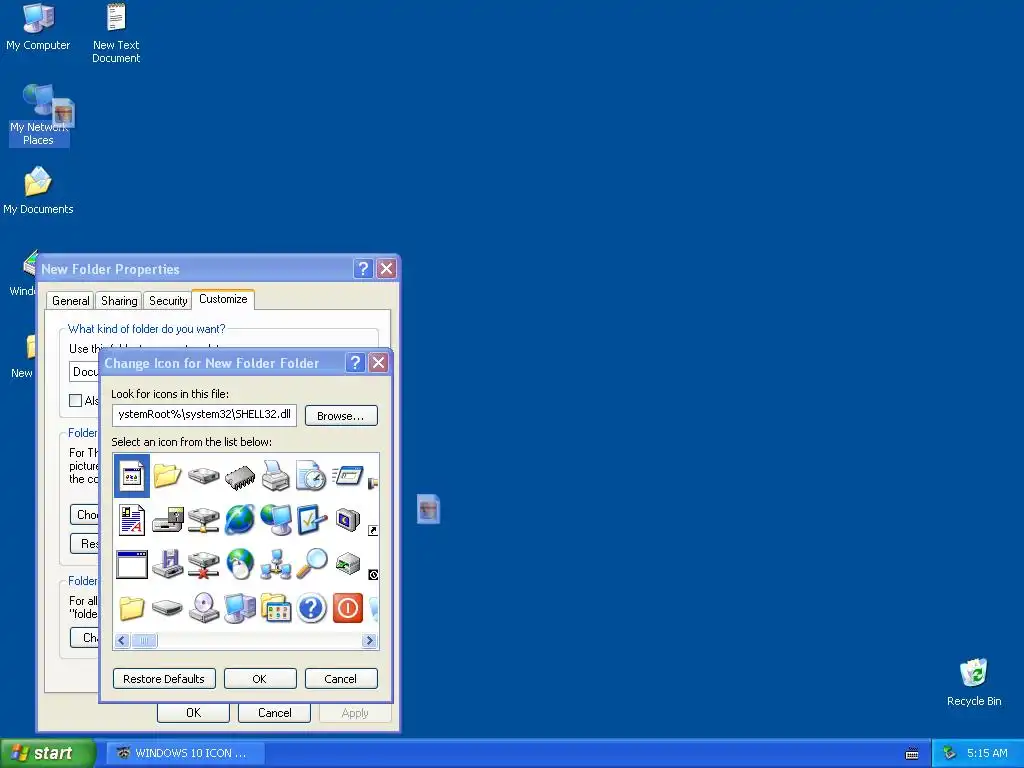Select the Recycle Bin desktop icon
Viewport: 1024px width, 768px height.
coord(974,682)
